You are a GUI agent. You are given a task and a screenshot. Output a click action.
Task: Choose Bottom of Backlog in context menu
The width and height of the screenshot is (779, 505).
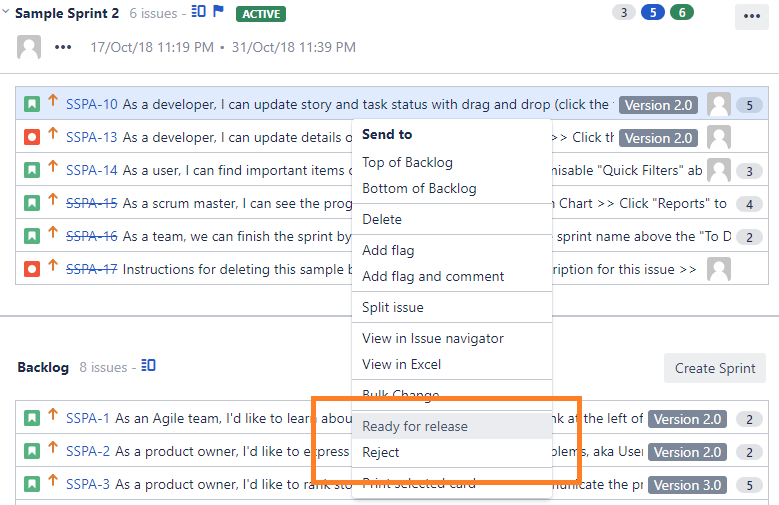[x=452, y=188]
